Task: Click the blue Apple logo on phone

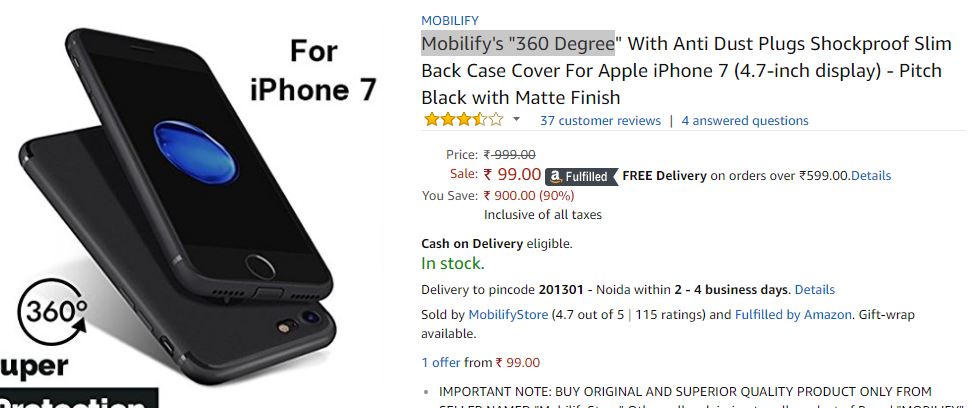Action: click(x=195, y=152)
